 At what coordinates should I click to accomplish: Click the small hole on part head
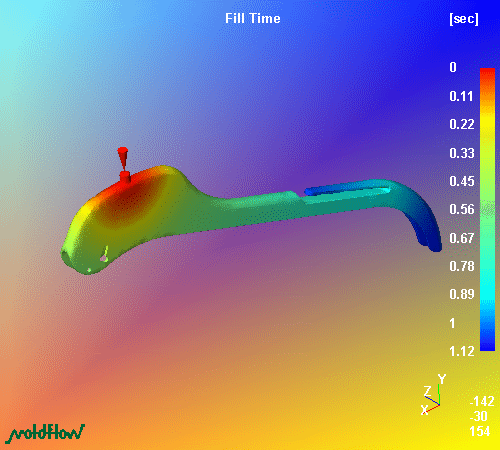104,258
